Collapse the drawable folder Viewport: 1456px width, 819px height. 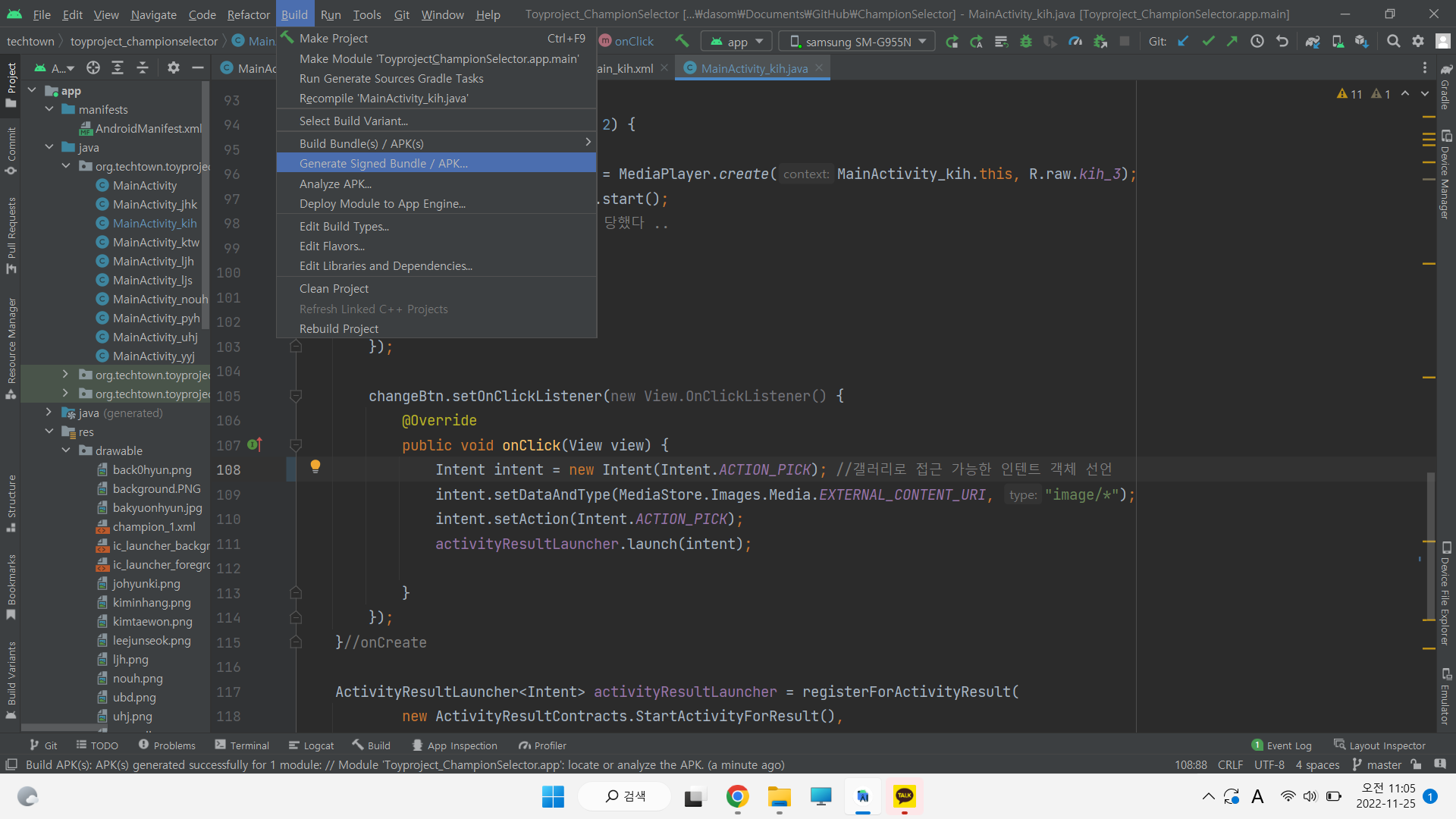[x=66, y=450]
